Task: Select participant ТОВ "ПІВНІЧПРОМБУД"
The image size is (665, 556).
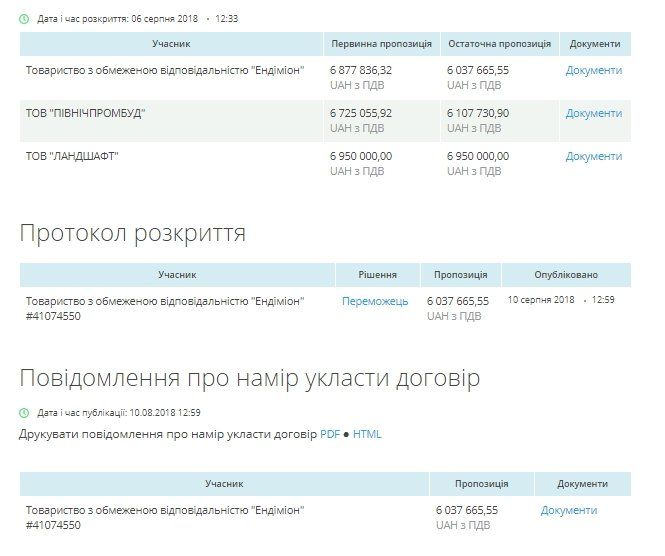Action: (85, 114)
